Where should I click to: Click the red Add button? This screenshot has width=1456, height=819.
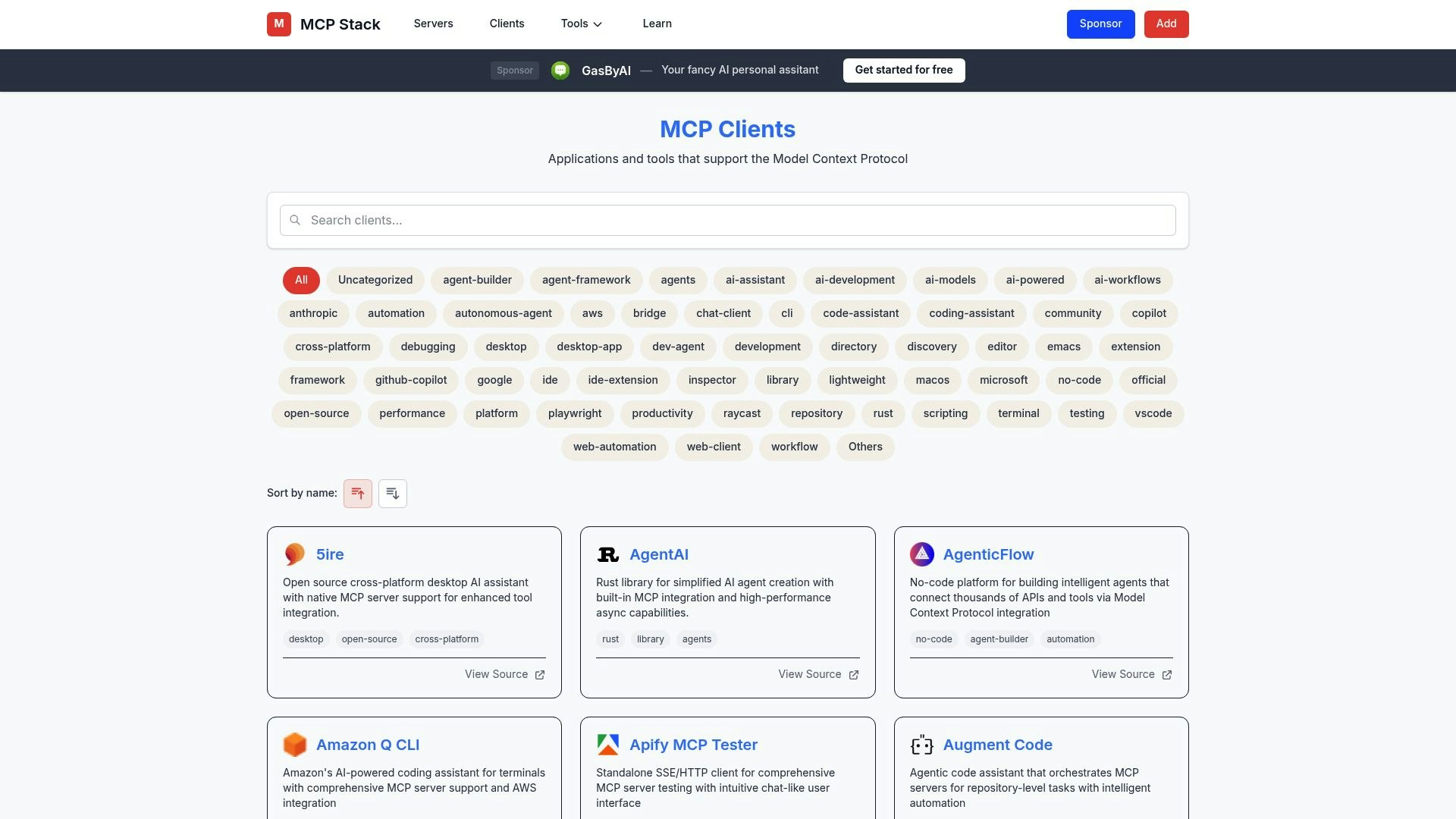coord(1166,24)
